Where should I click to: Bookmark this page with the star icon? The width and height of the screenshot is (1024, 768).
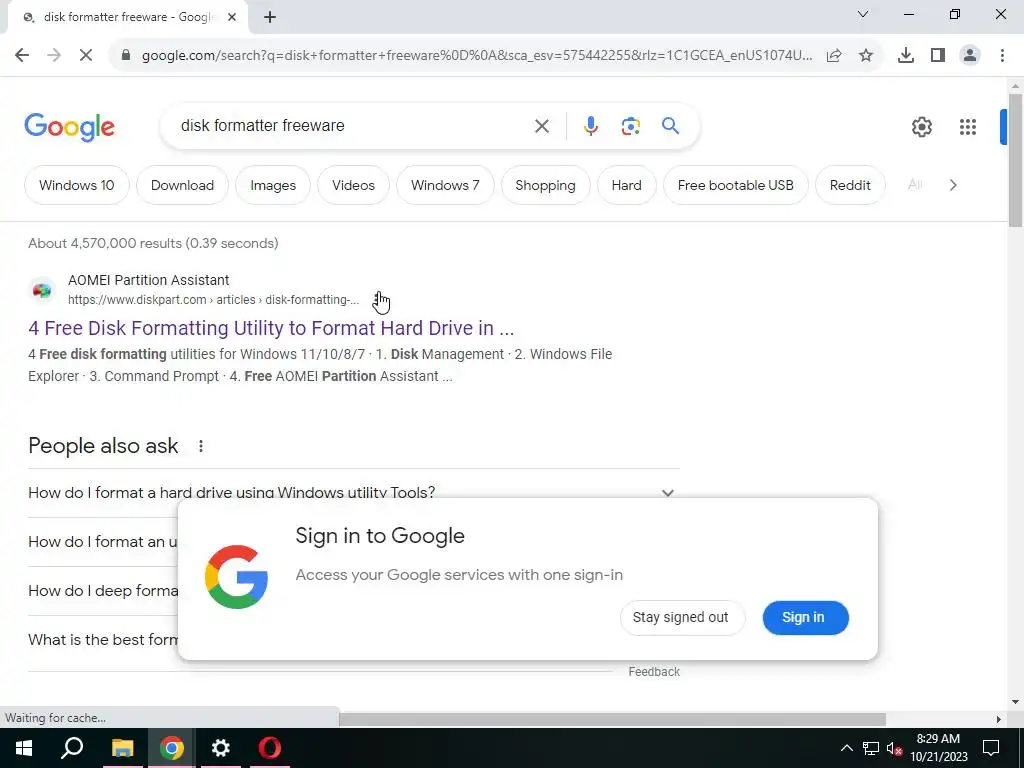click(866, 56)
